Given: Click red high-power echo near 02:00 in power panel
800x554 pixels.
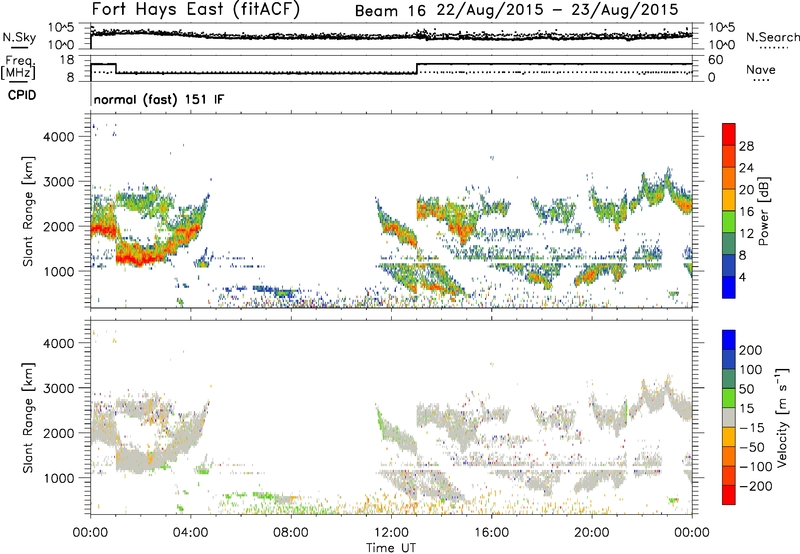Looking at the screenshot, I should tap(139, 260).
